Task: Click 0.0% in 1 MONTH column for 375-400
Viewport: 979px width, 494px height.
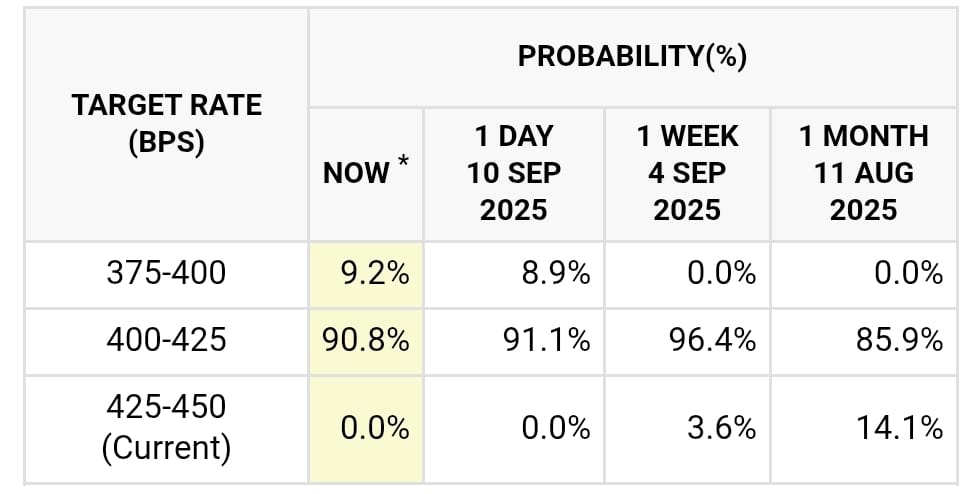Action: [x=864, y=275]
